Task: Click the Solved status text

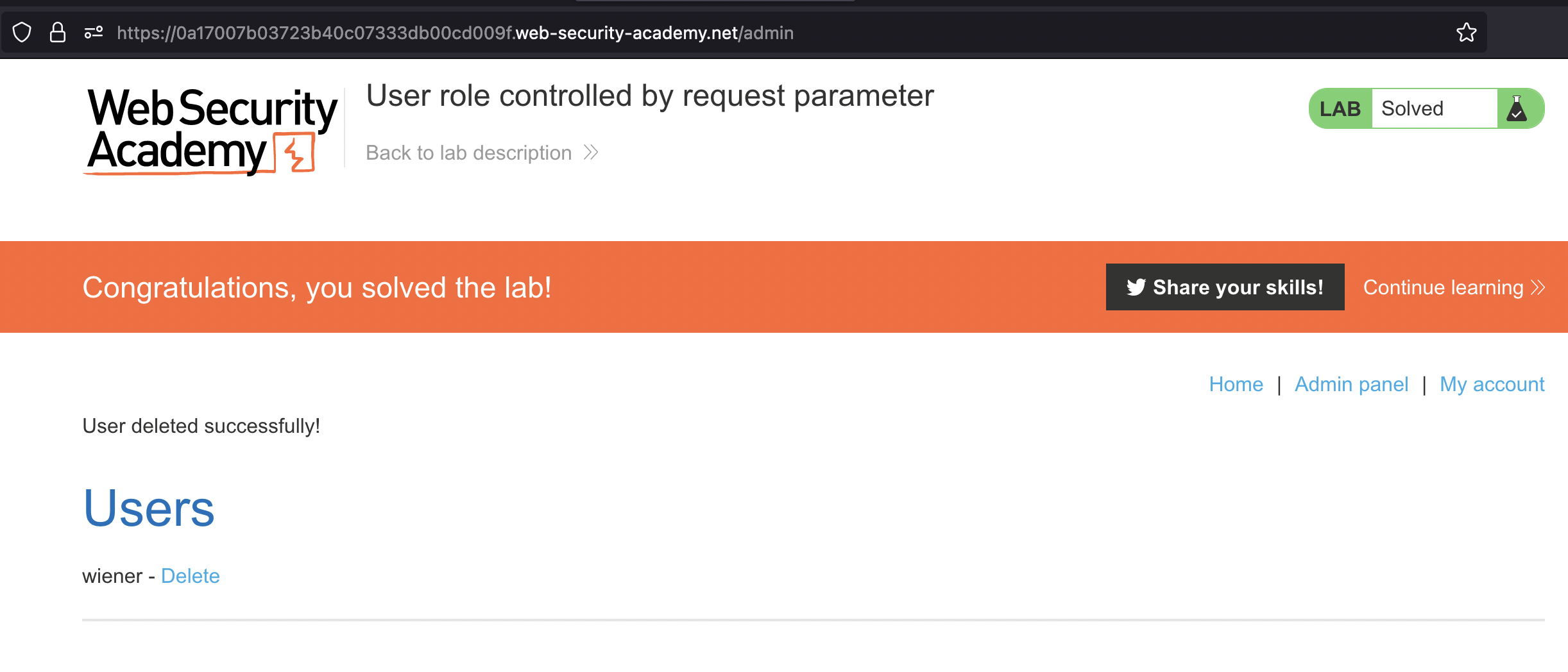Action: [1412, 109]
